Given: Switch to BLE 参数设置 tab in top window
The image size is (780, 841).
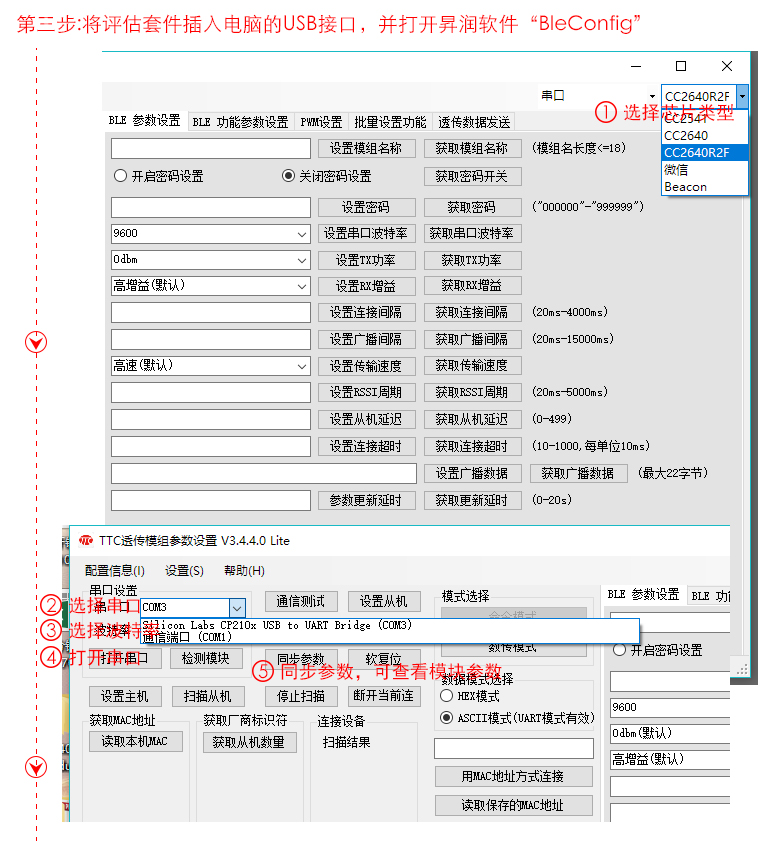Looking at the screenshot, I should coord(144,120).
